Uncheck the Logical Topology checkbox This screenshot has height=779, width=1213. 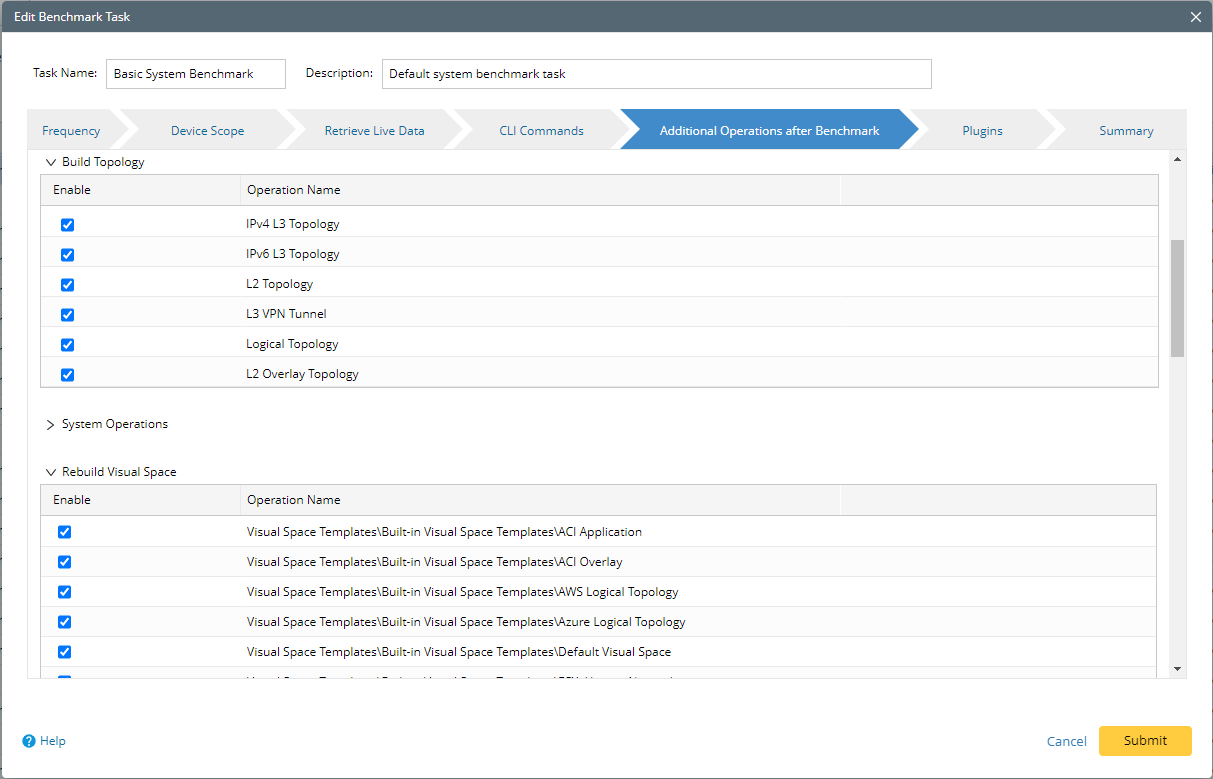[x=67, y=344]
